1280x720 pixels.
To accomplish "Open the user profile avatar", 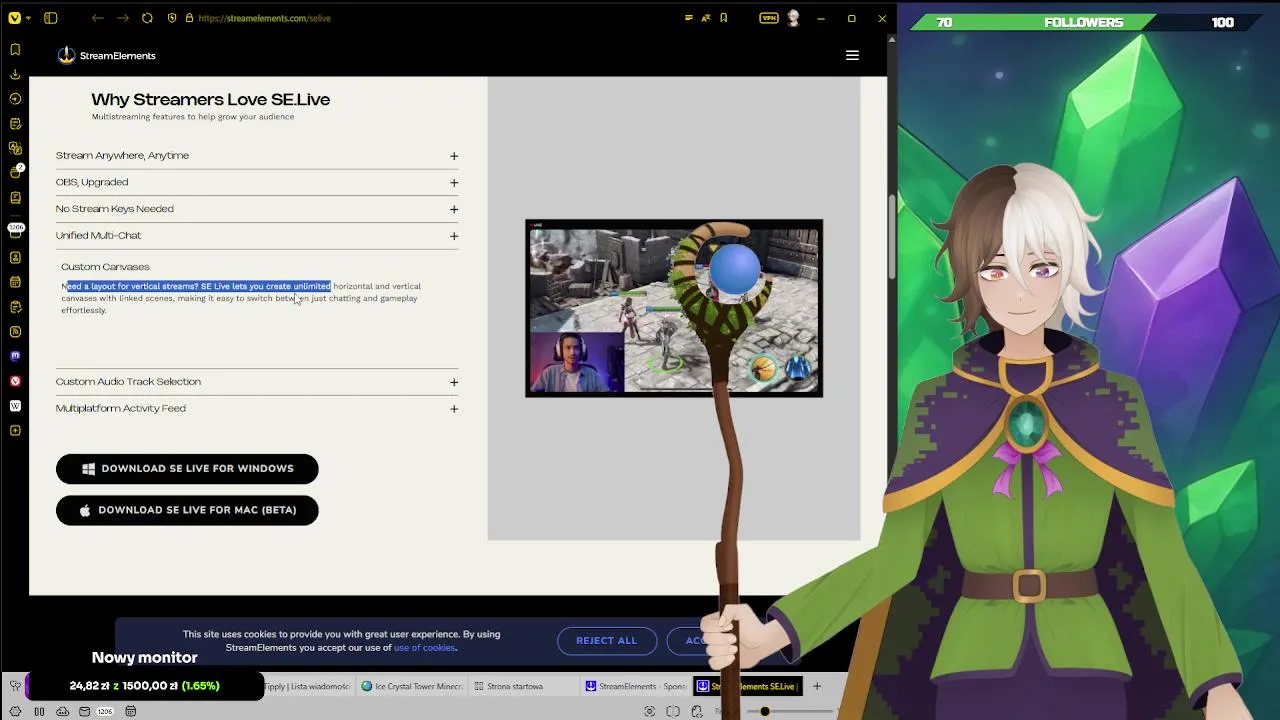I will [794, 18].
